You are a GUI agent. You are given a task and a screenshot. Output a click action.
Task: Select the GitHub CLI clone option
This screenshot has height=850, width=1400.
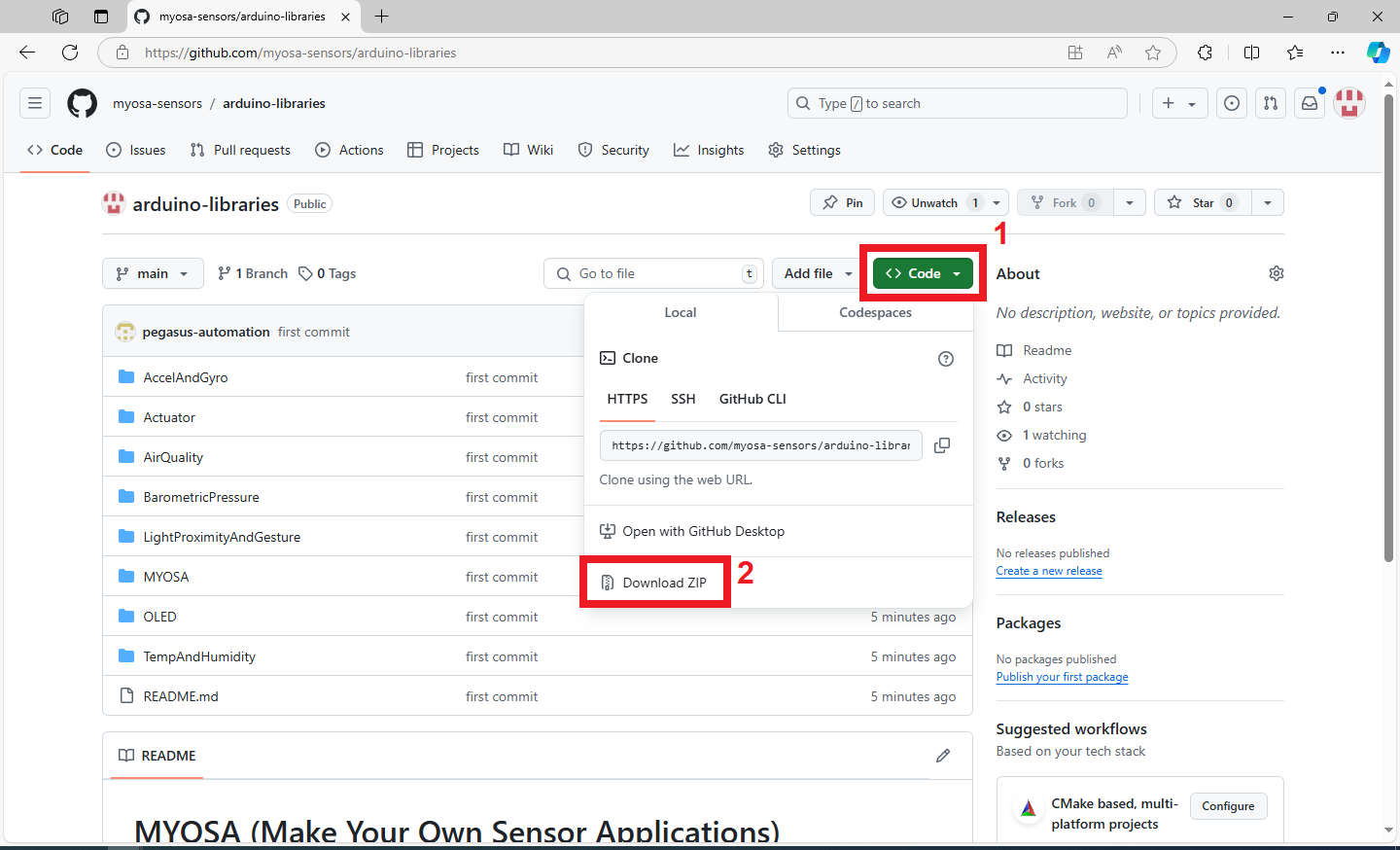752,399
